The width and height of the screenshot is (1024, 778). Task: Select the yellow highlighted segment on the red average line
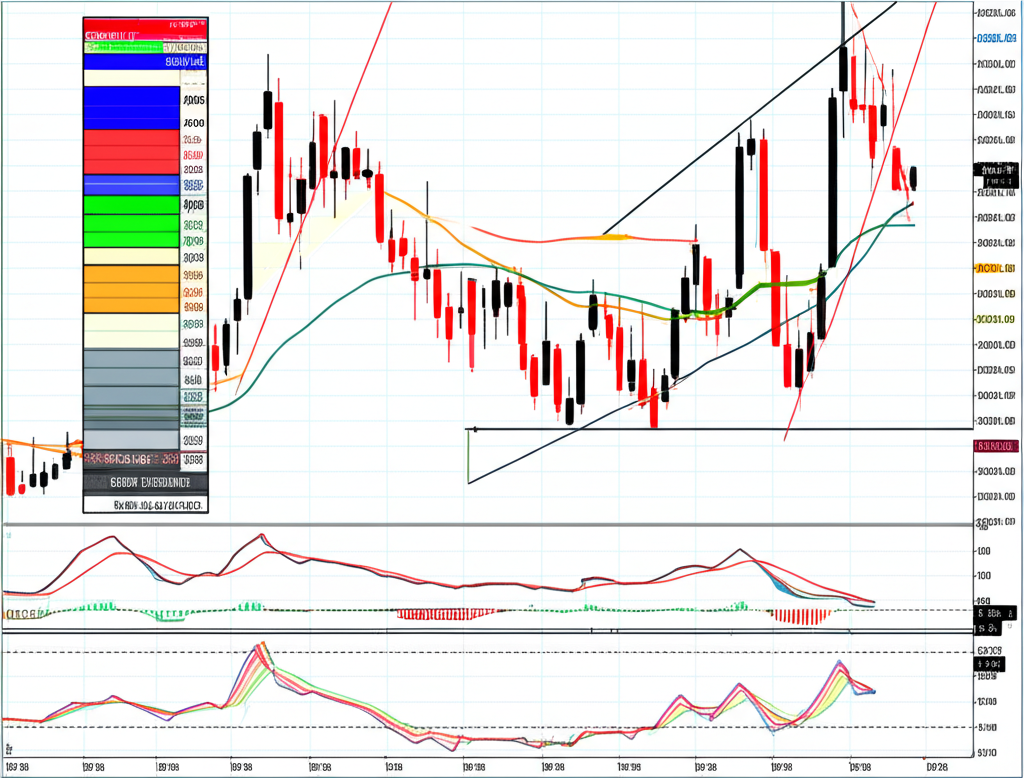(x=613, y=237)
